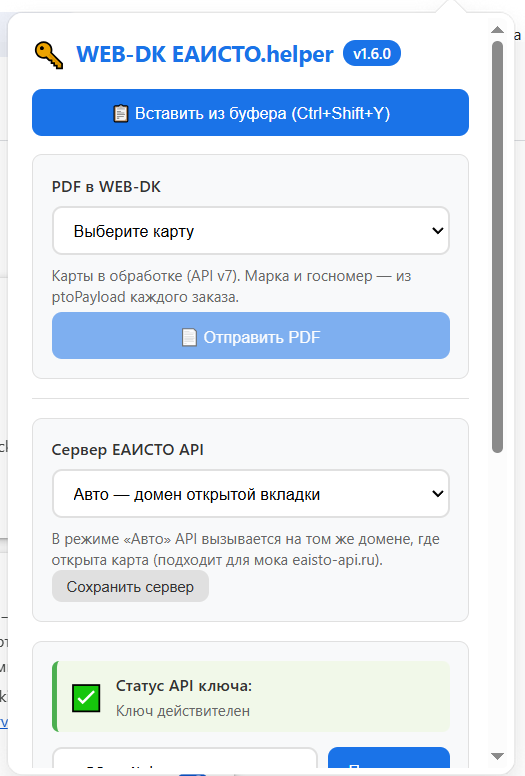Viewport: 525px width, 776px height.
Task: Click the vertical scrollbar thumb
Action: 497,246
